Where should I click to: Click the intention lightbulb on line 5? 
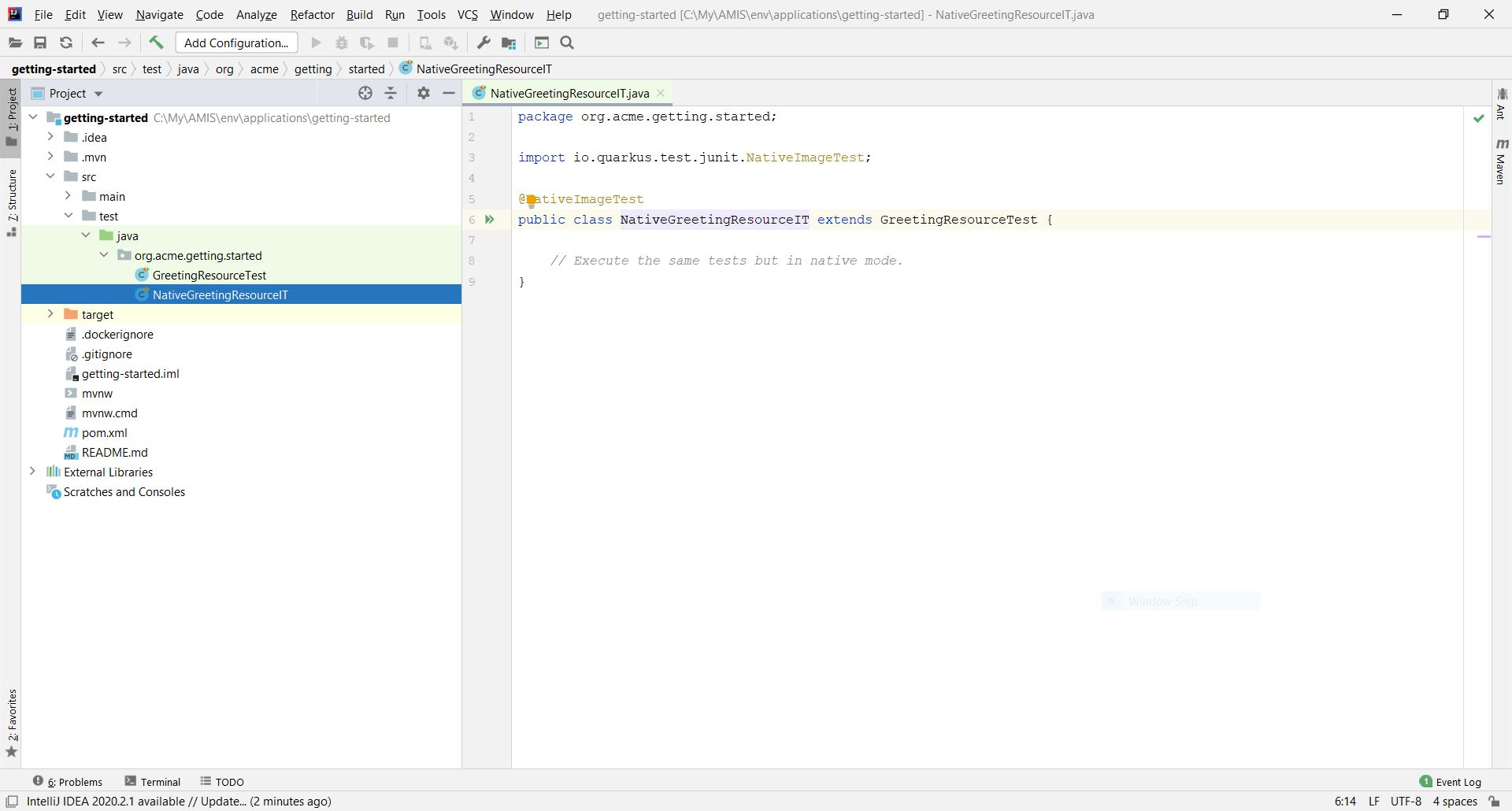tap(531, 201)
